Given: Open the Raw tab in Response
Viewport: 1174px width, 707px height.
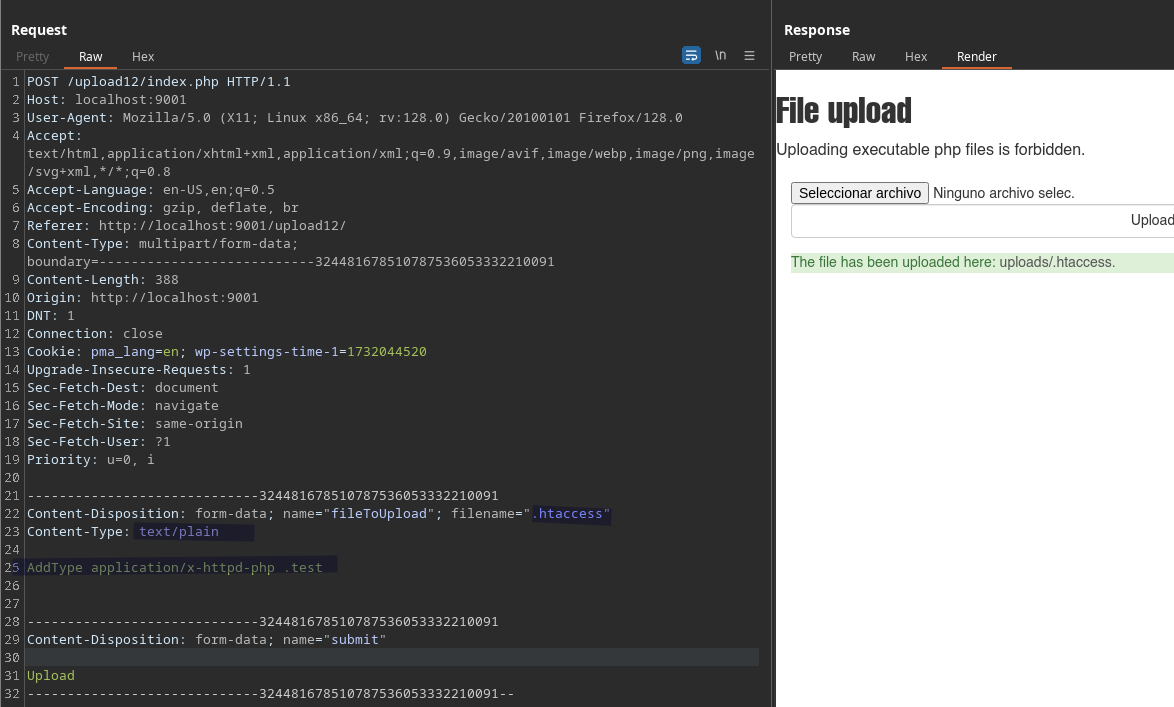Looking at the screenshot, I should coord(863,57).
